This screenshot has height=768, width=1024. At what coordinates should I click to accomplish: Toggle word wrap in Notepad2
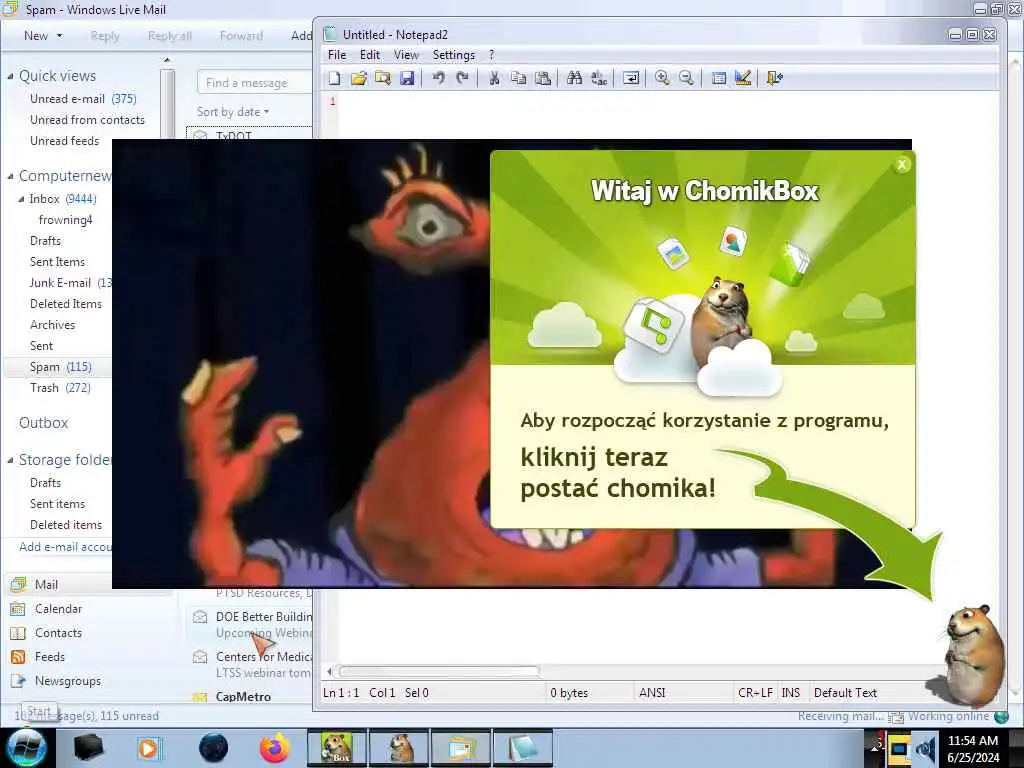pyautogui.click(x=631, y=78)
